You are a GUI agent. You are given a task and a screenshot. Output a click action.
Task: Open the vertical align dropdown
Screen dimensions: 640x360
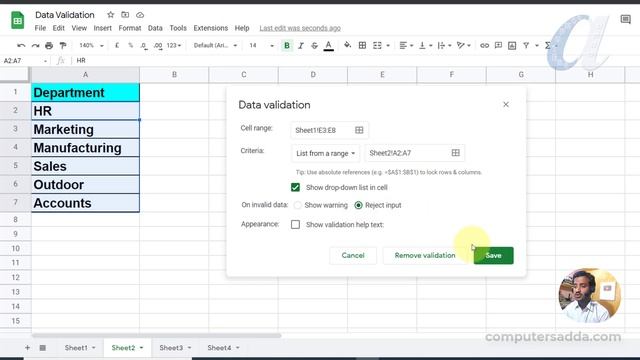pyautogui.click(x=426, y=45)
